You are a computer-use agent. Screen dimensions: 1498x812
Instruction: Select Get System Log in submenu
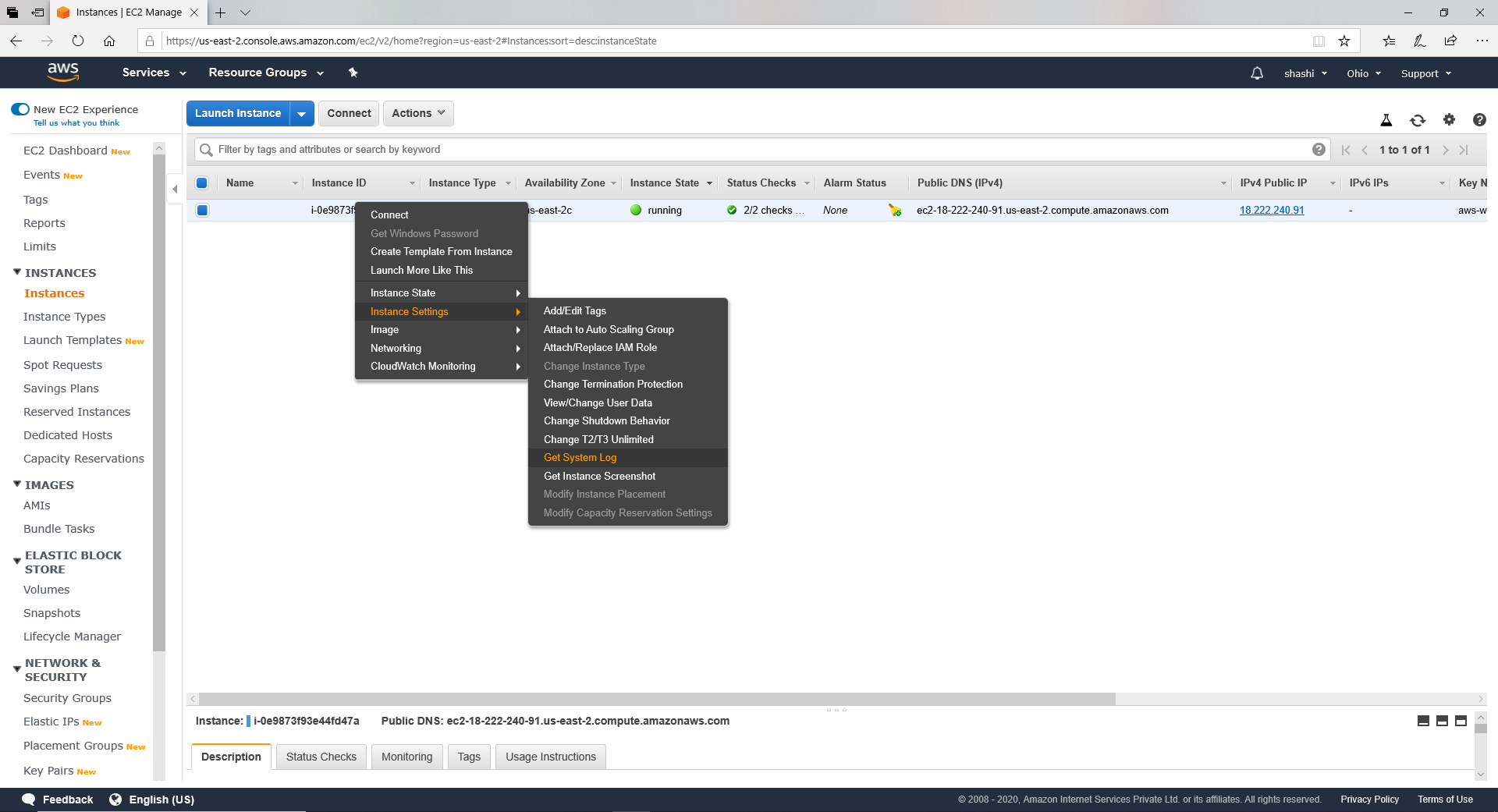tap(580, 458)
